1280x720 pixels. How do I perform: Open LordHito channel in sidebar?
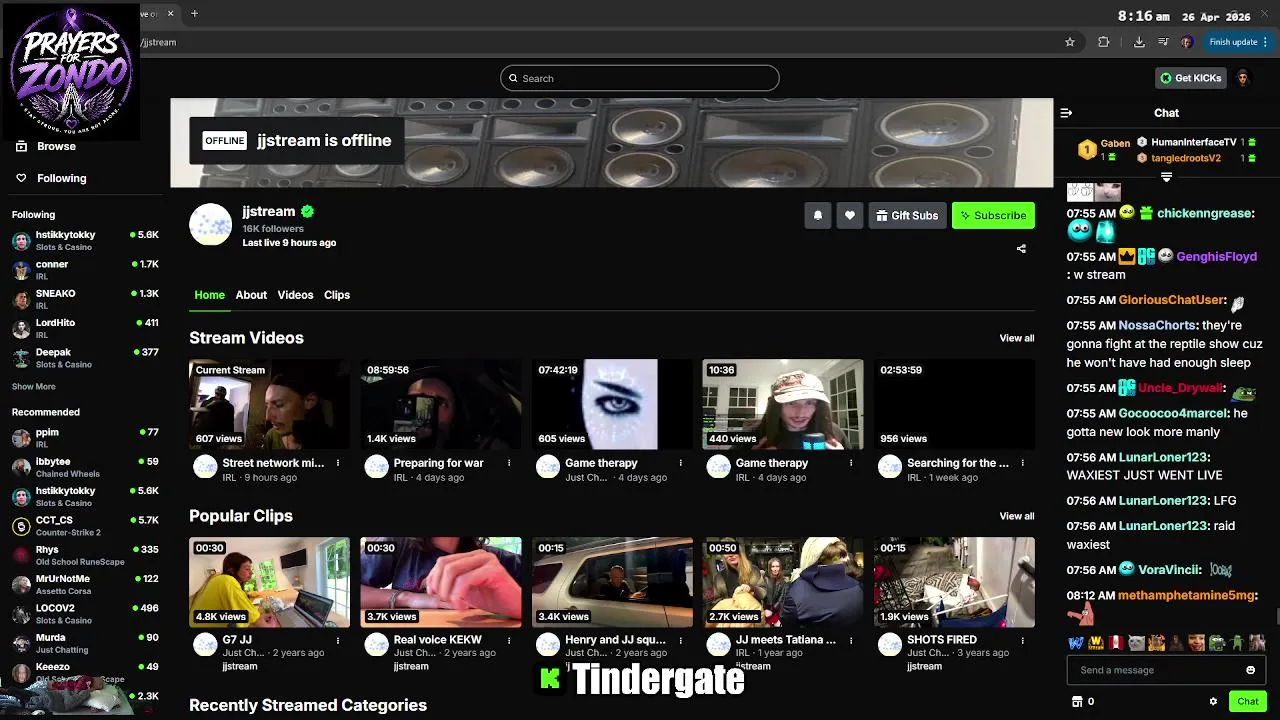click(85, 328)
